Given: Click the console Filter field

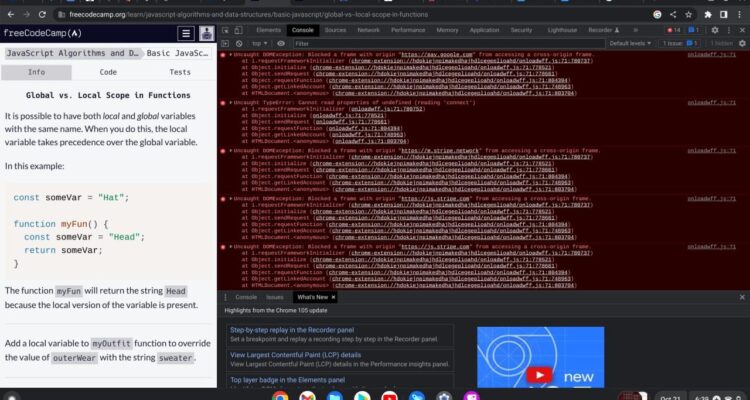Looking at the screenshot, I should tap(447, 44).
